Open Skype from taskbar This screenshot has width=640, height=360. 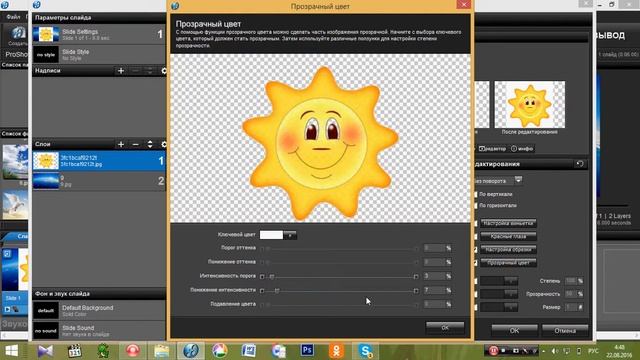tap(365, 351)
